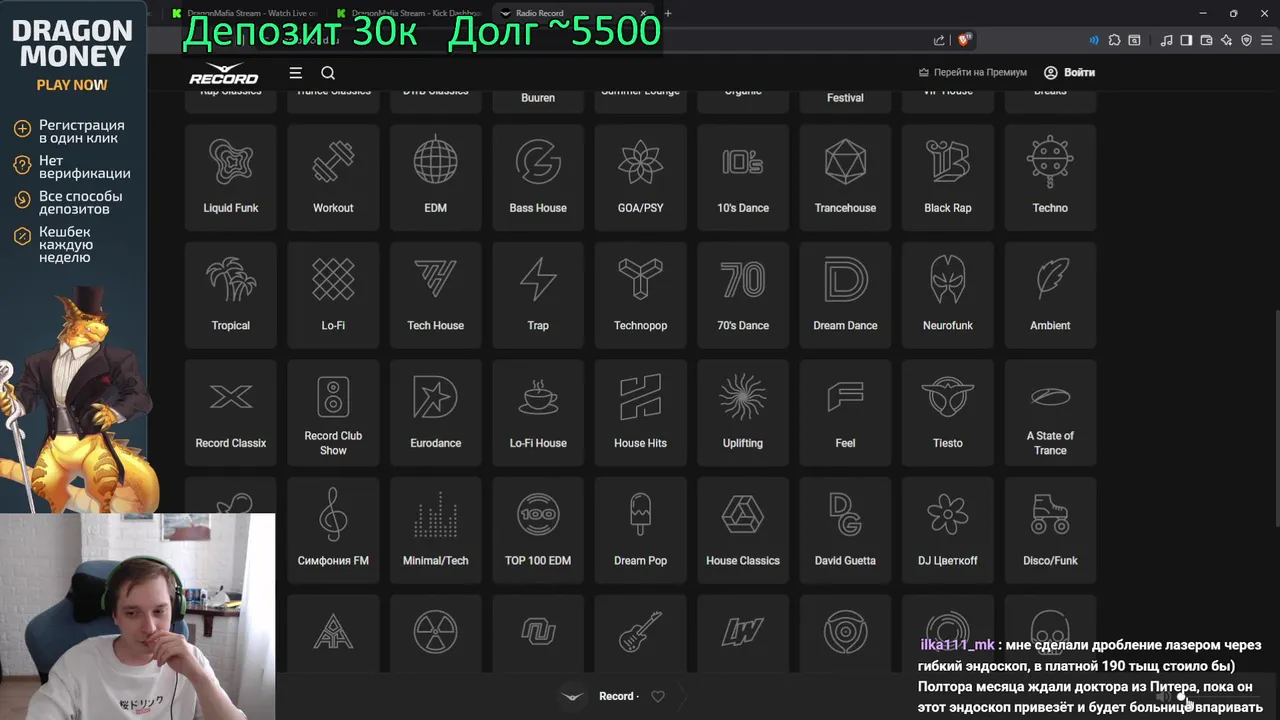Choose the Trancehouse station
This screenshot has height=720, width=1280.
click(x=845, y=177)
